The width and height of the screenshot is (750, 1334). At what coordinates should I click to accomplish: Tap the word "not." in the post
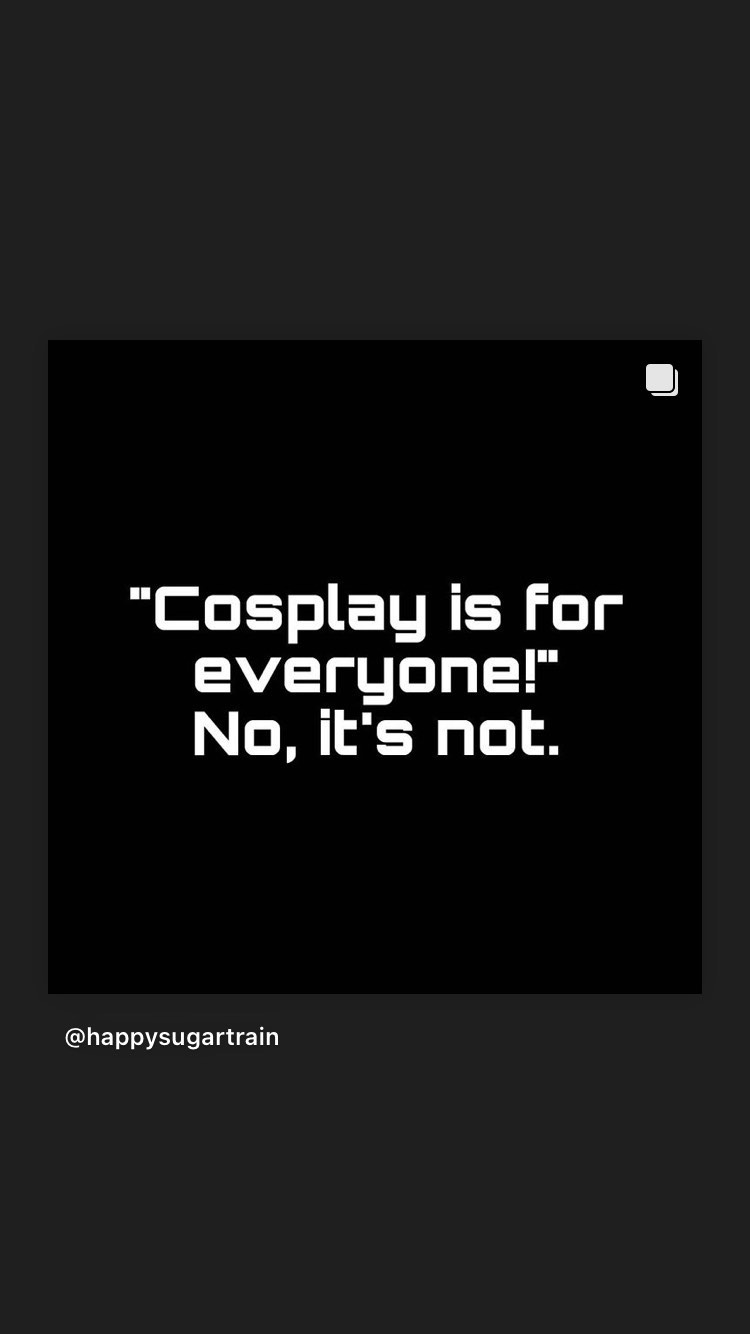click(x=498, y=735)
